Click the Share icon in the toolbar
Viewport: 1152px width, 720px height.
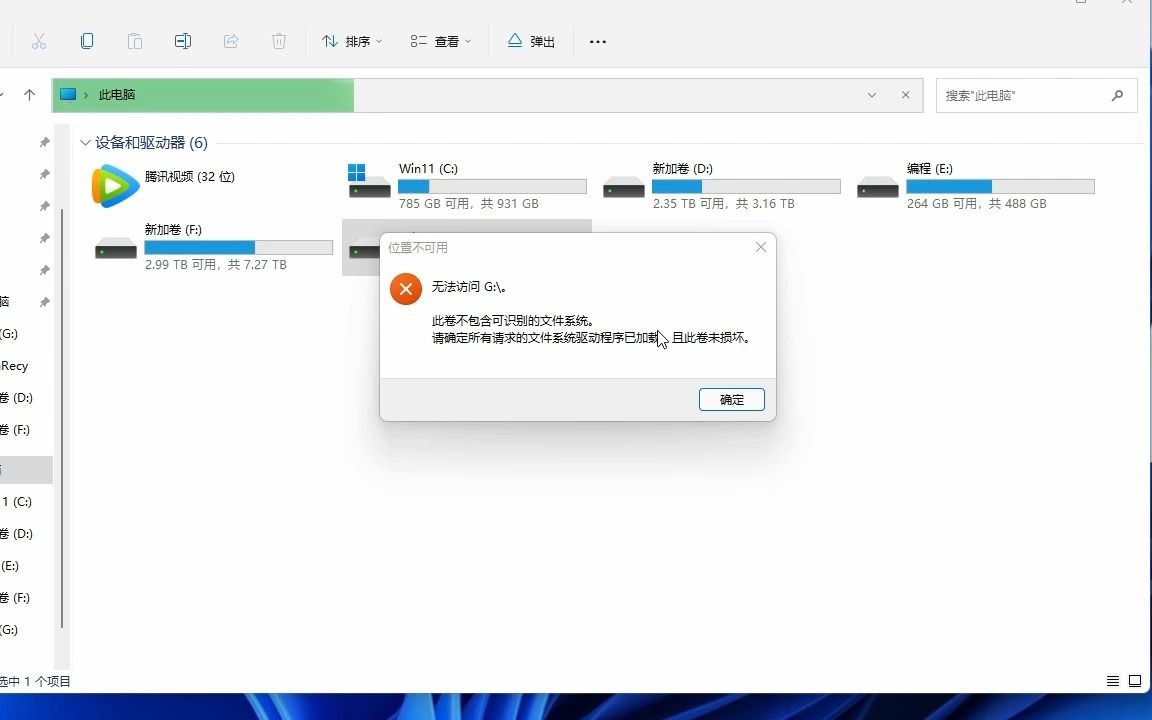coord(230,41)
